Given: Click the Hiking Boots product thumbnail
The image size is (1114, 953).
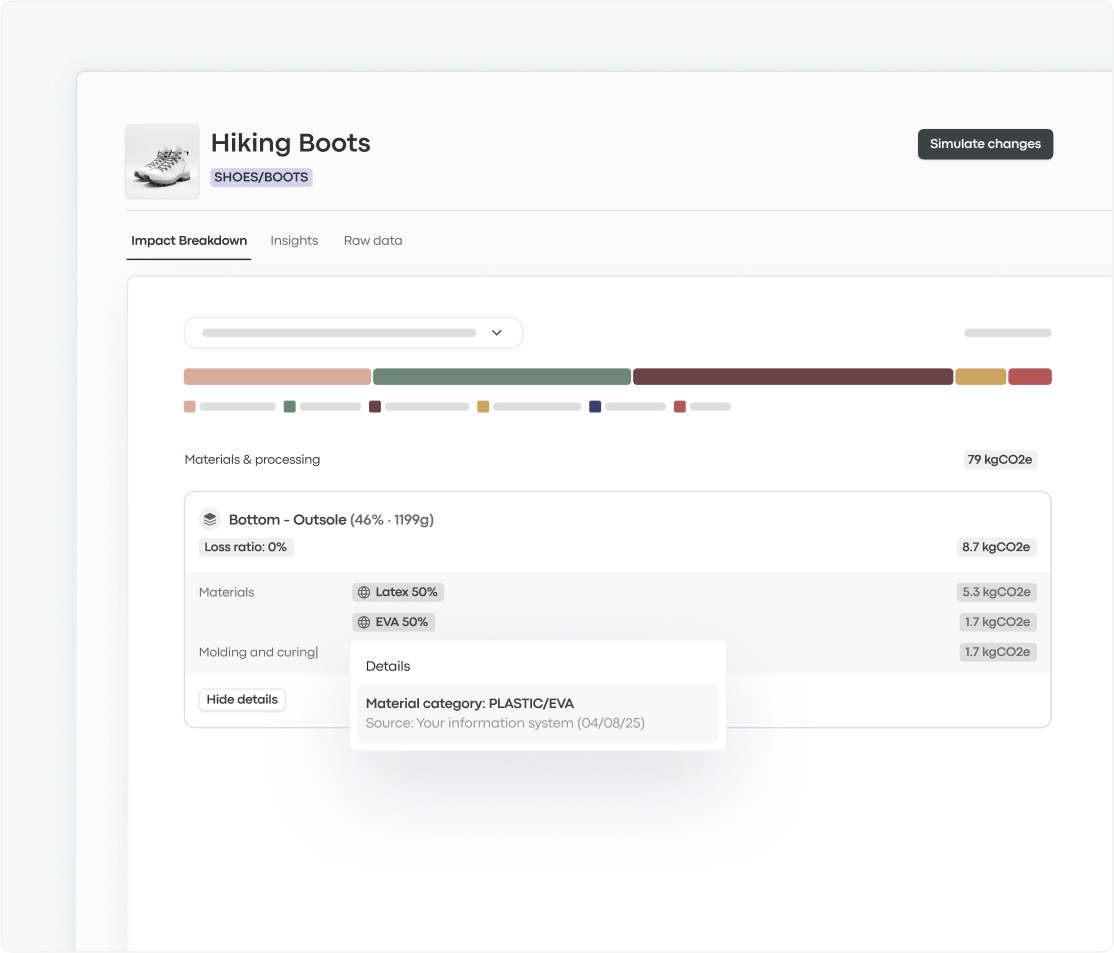Looking at the screenshot, I should (x=162, y=161).
